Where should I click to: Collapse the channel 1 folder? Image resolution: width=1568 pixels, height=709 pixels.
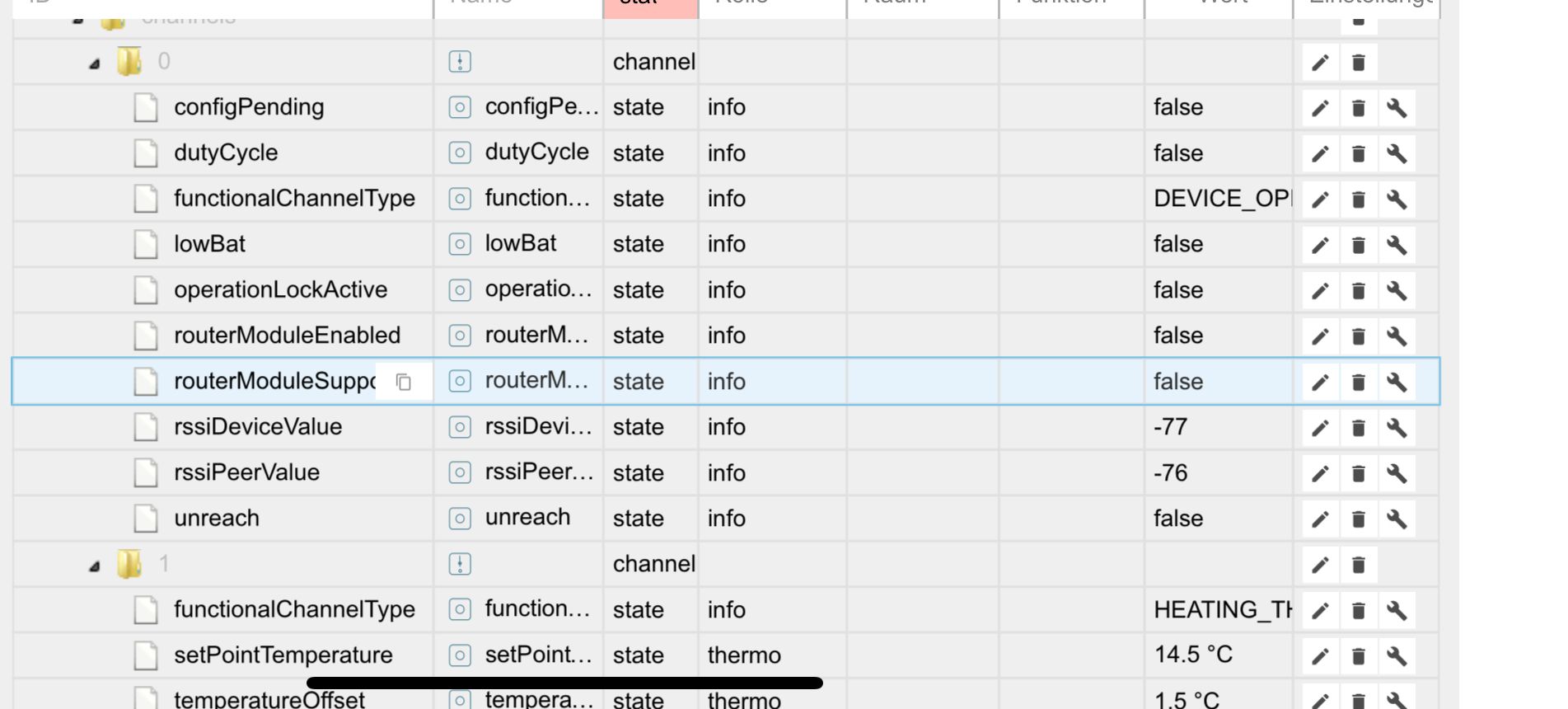click(x=95, y=566)
